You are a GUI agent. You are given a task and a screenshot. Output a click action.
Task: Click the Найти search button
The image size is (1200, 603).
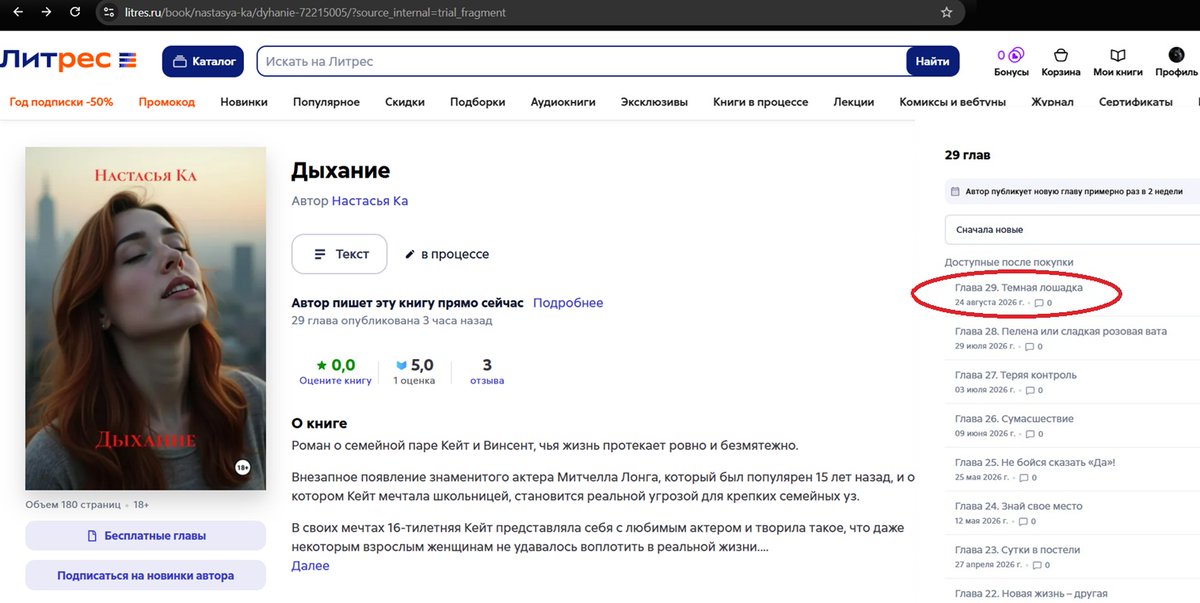pos(932,62)
